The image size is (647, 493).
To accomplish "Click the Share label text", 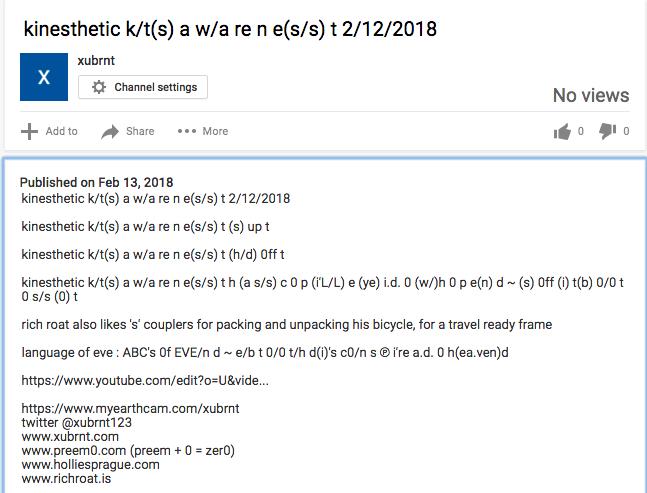I will 140,131.
